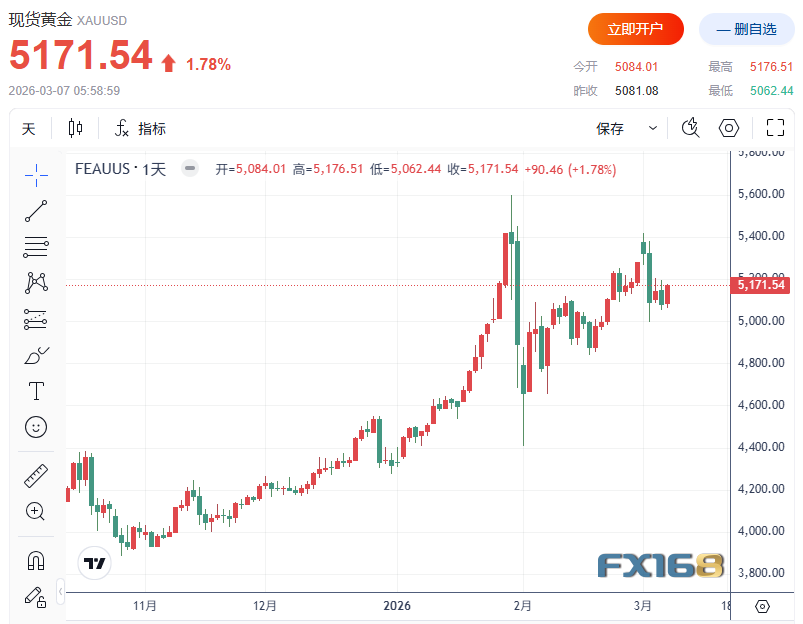Open the candlestick chart style selector
Screen dimensions: 803x624
click(x=76, y=128)
